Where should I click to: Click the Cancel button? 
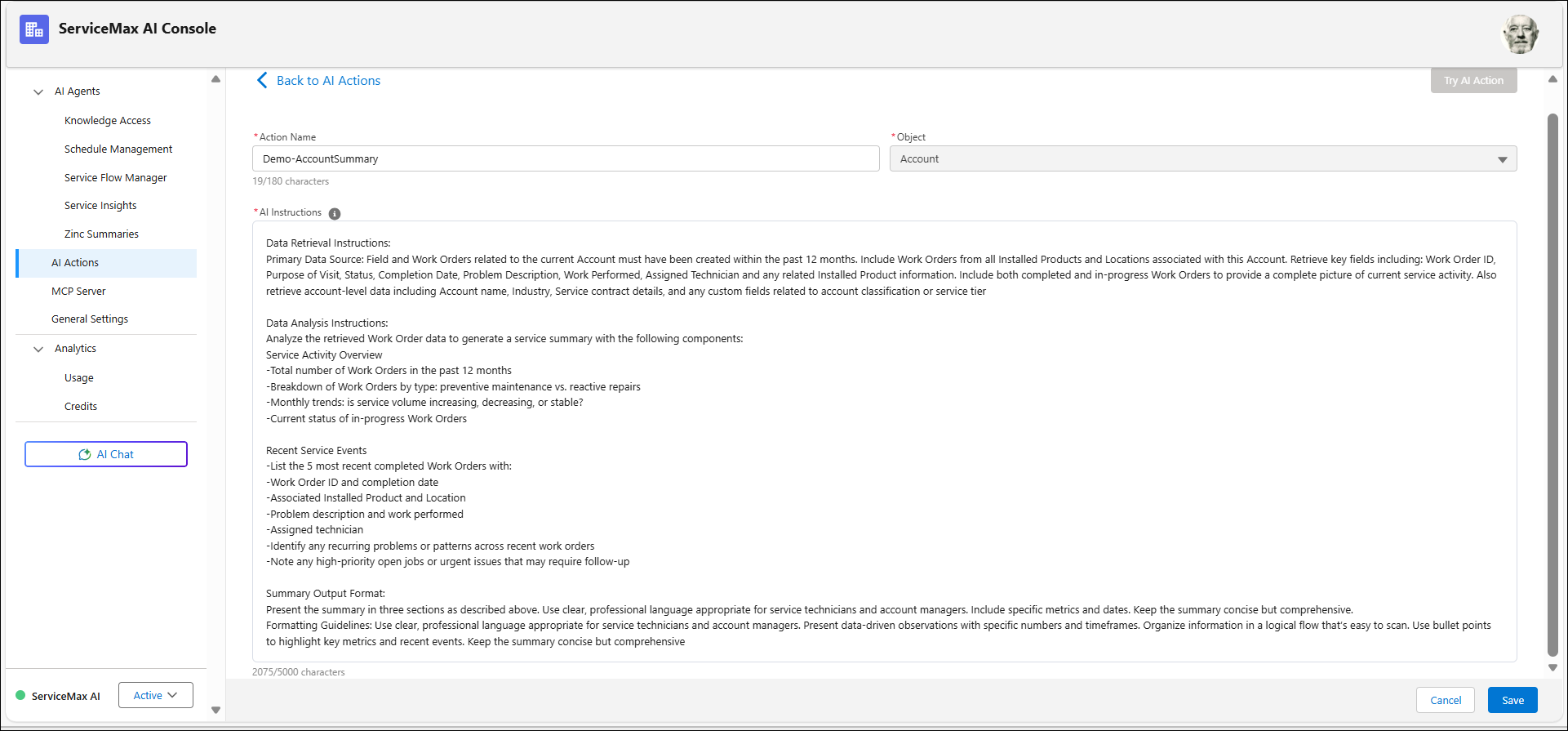[x=1446, y=700]
